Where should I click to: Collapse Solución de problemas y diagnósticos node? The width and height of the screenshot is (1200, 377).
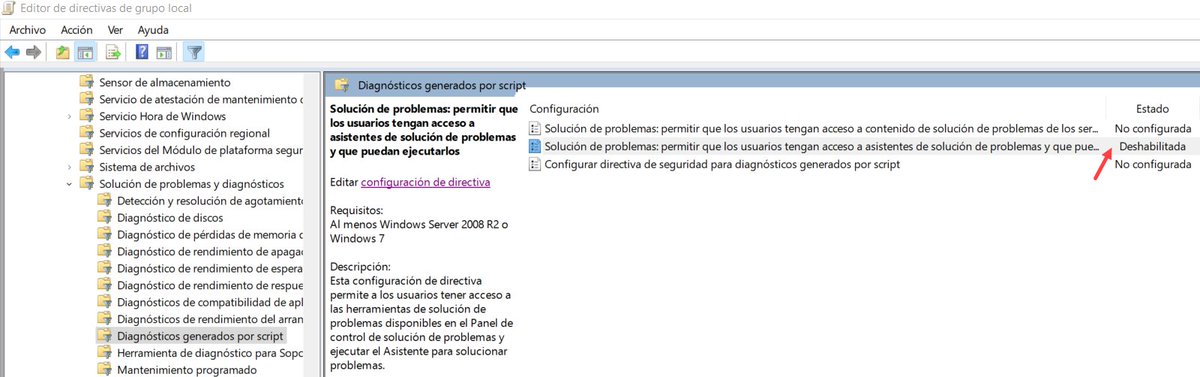pyautogui.click(x=69, y=184)
